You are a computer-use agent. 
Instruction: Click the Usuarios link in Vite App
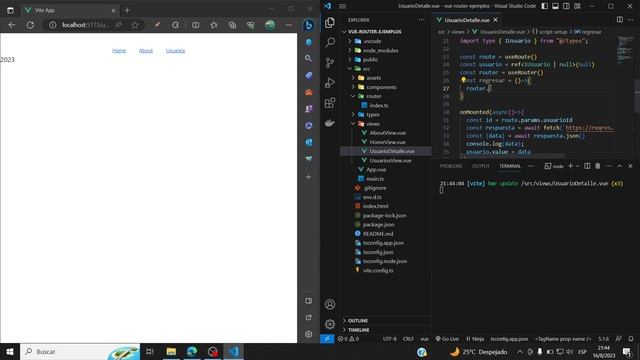(175, 51)
